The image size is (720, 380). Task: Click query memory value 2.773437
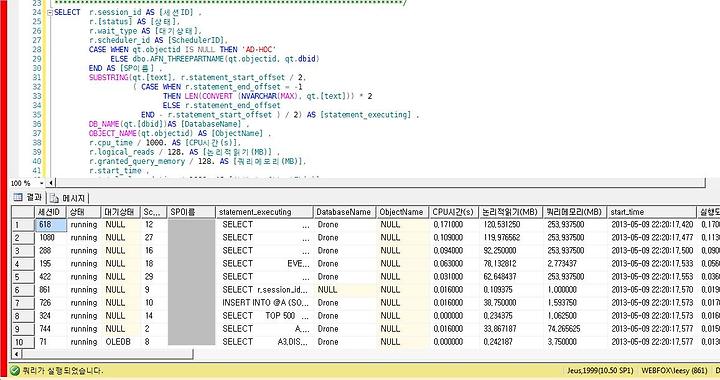[x=574, y=263]
